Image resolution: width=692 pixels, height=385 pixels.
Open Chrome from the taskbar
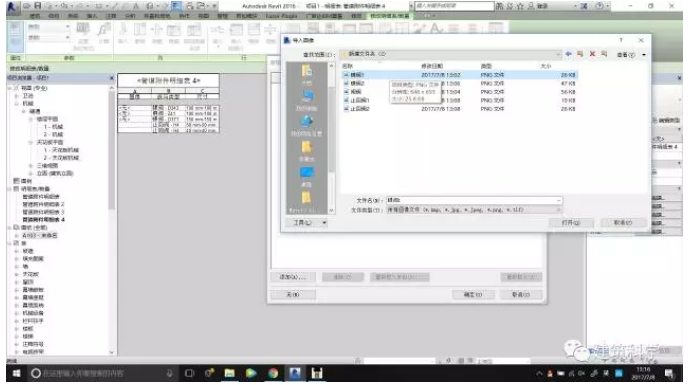click(273, 373)
